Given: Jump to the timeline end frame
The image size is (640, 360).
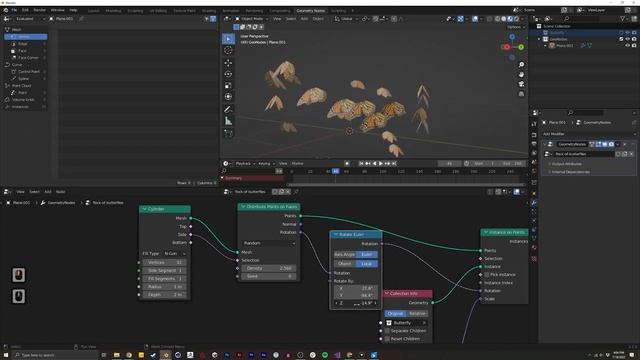Looking at the screenshot, I should 394,164.
